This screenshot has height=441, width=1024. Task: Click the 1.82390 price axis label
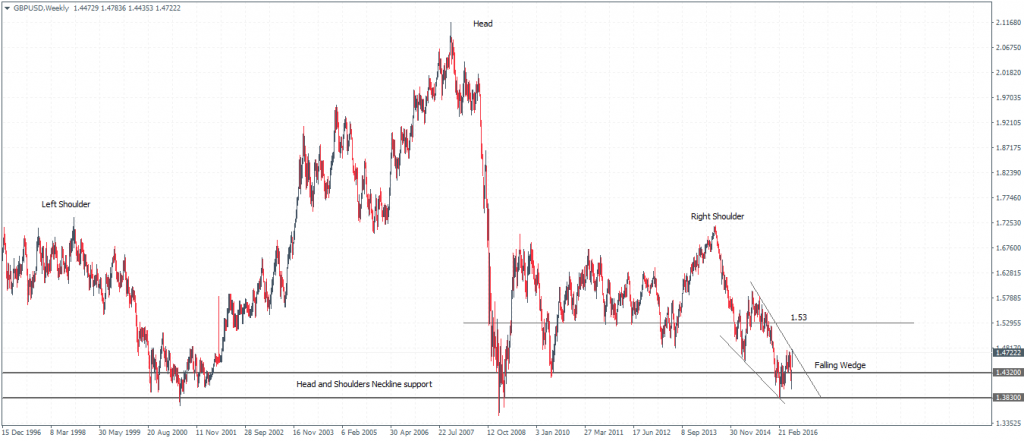click(1008, 172)
